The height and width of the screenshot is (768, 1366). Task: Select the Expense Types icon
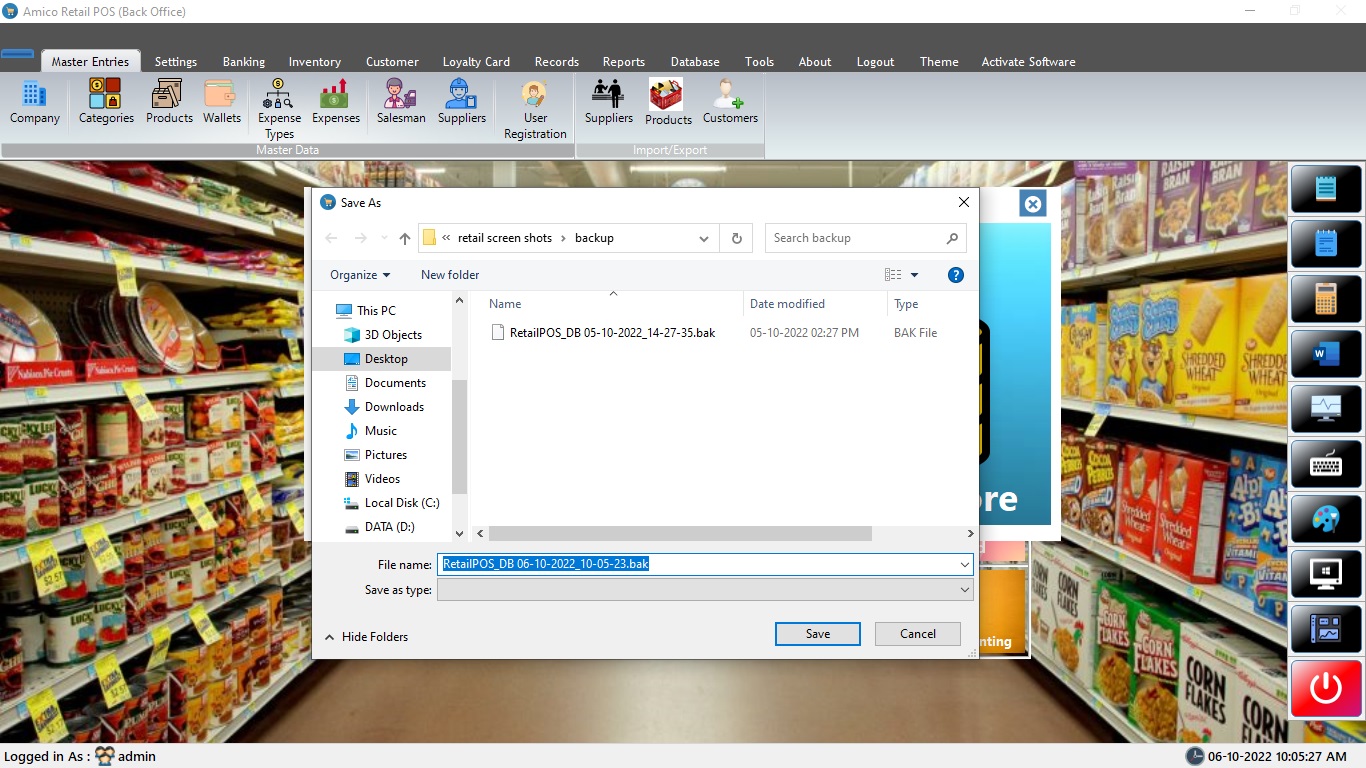click(x=279, y=109)
